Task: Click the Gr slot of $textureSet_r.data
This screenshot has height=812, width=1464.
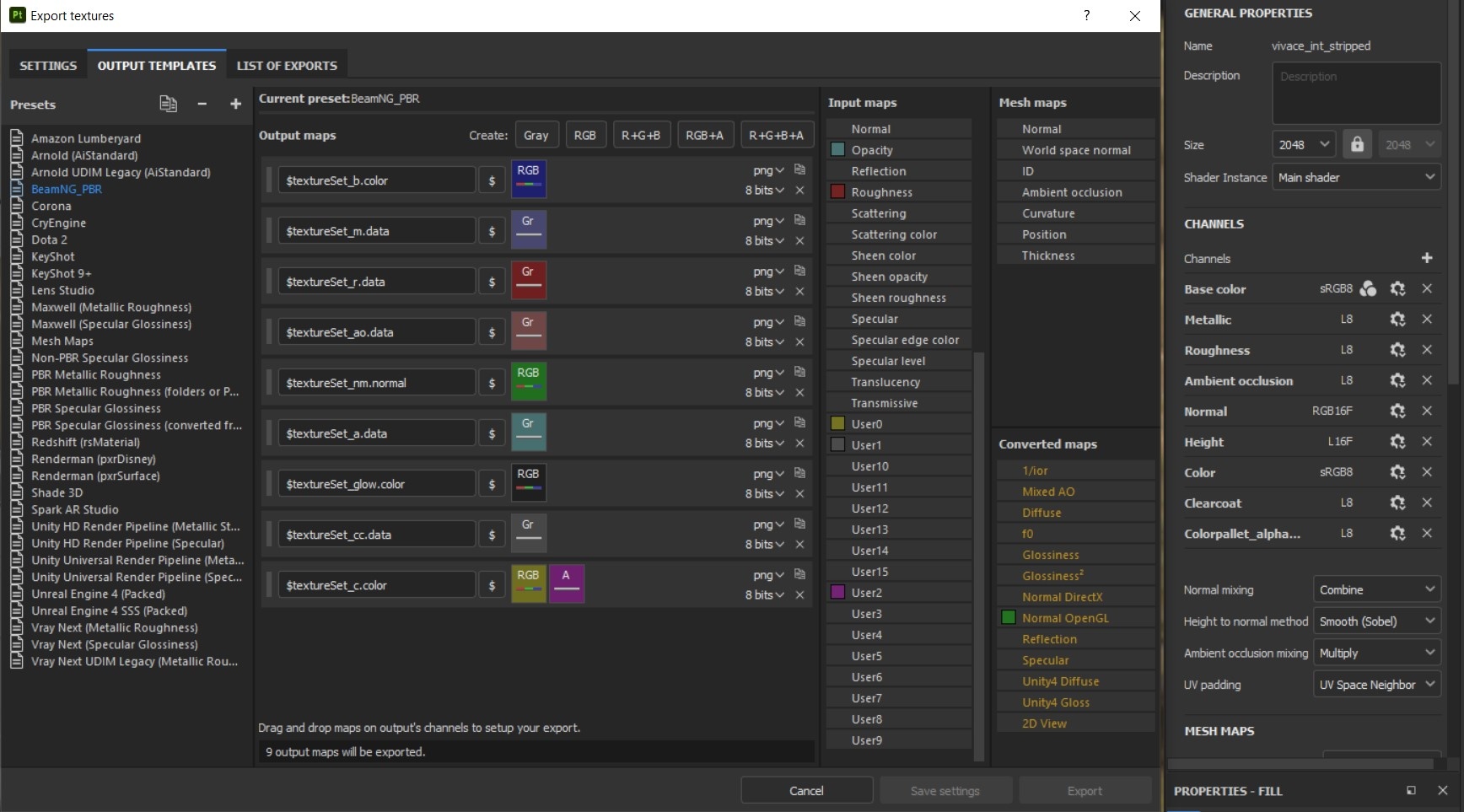Action: [529, 281]
